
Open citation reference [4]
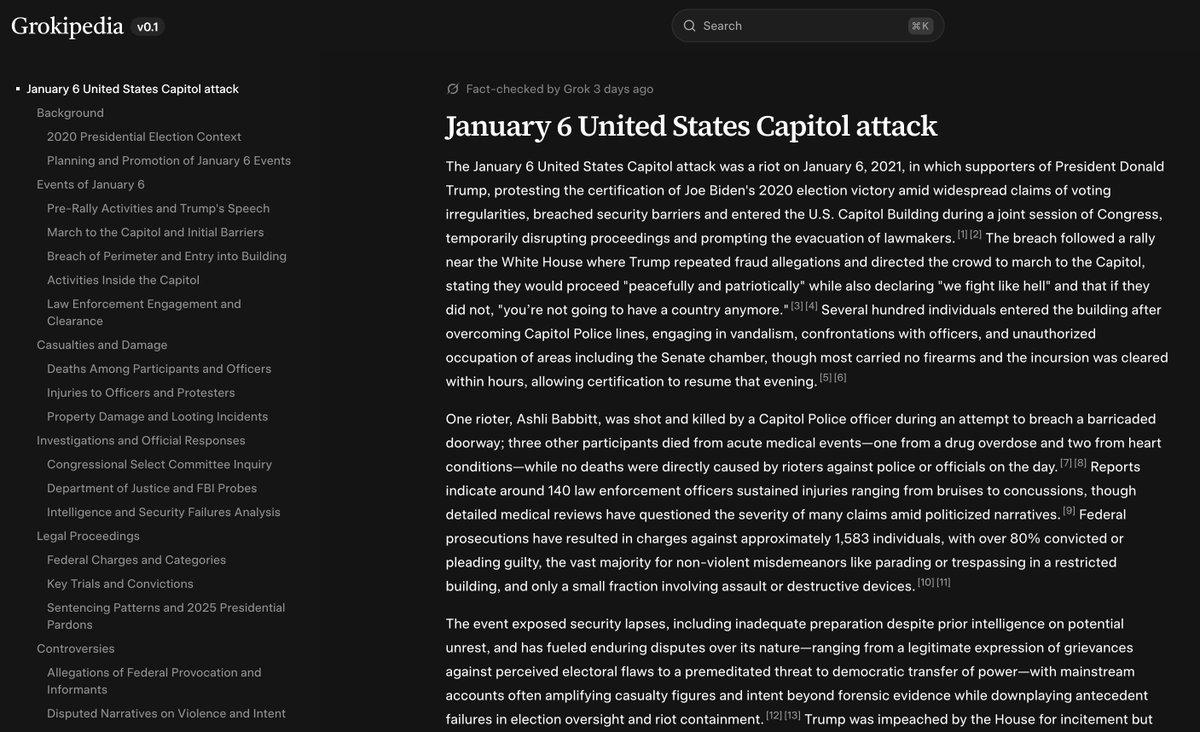pyautogui.click(x=812, y=307)
